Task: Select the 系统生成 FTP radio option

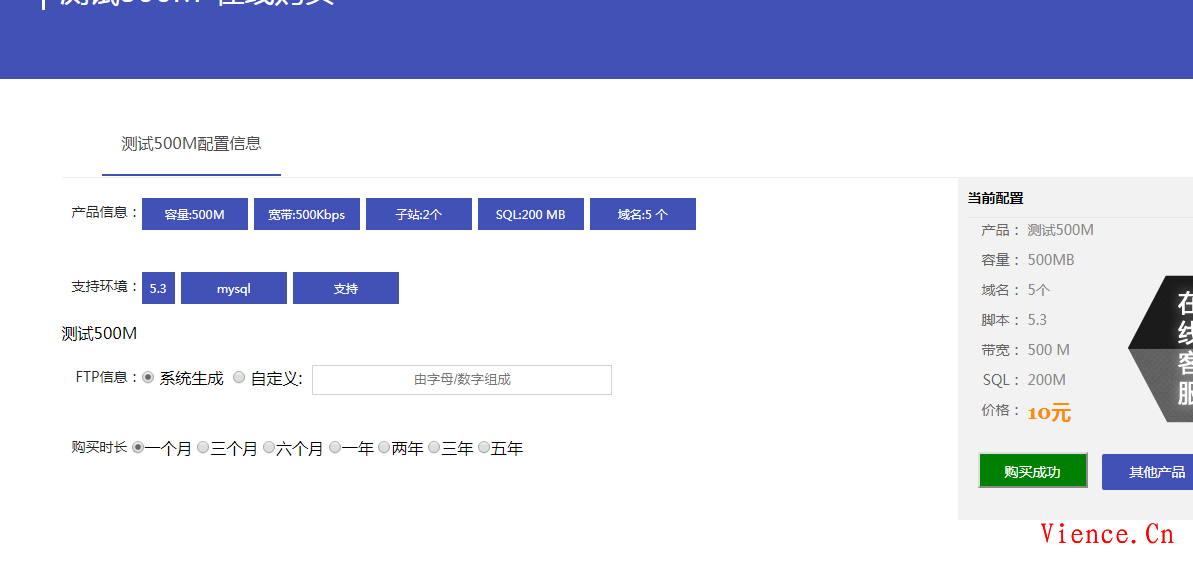Action: (x=148, y=378)
